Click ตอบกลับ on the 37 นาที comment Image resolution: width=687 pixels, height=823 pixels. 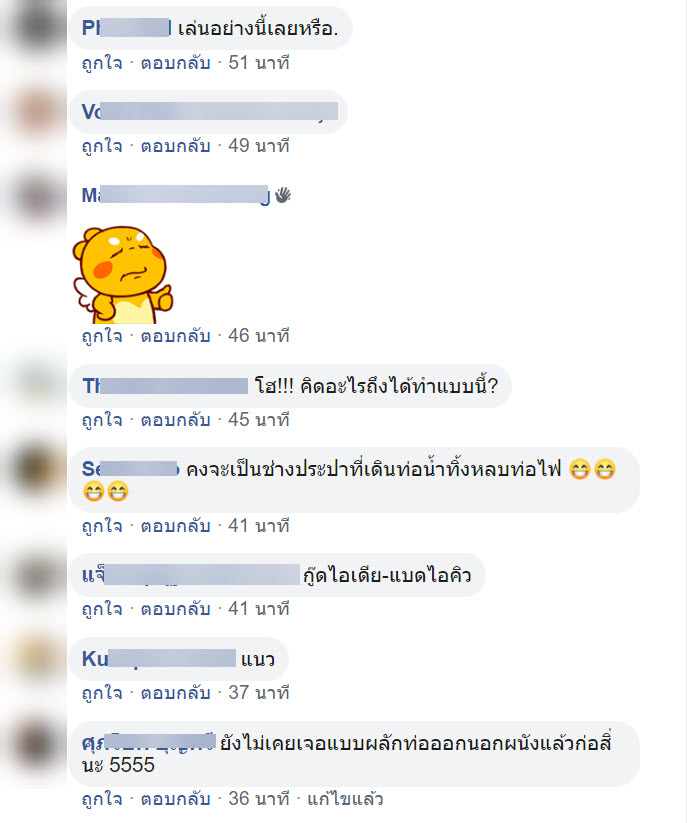[x=175, y=693]
